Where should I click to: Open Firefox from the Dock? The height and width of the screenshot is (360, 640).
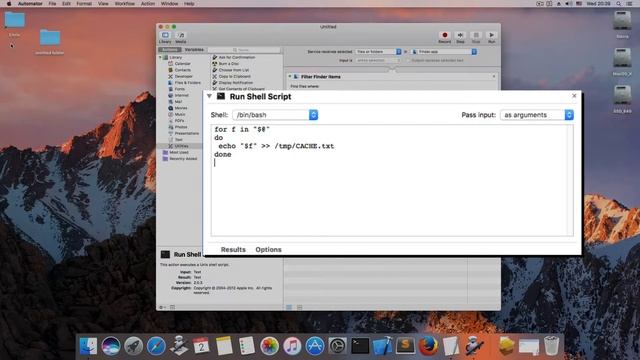coord(428,346)
